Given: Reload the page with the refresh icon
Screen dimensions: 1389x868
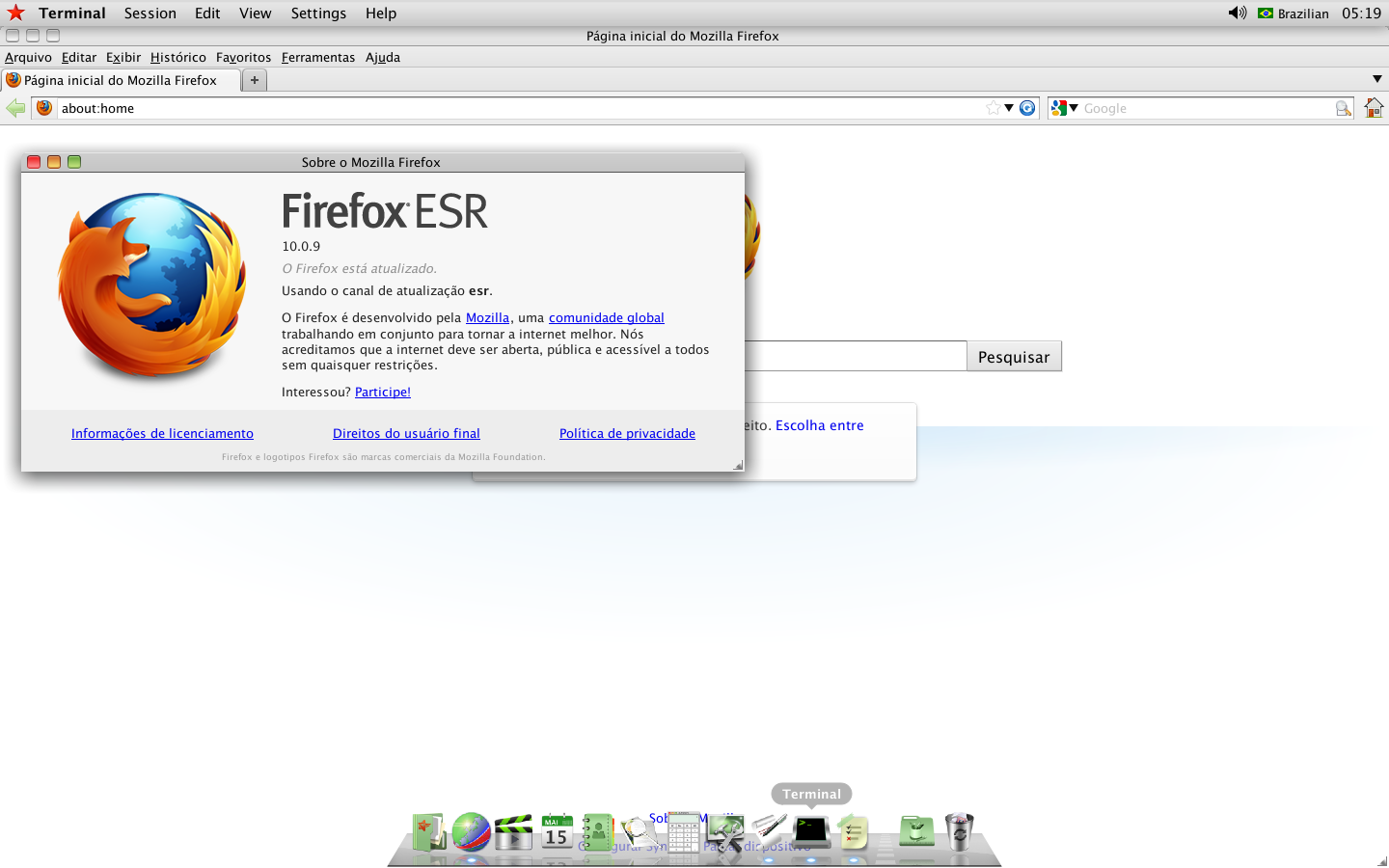Looking at the screenshot, I should pyautogui.click(x=1027, y=108).
